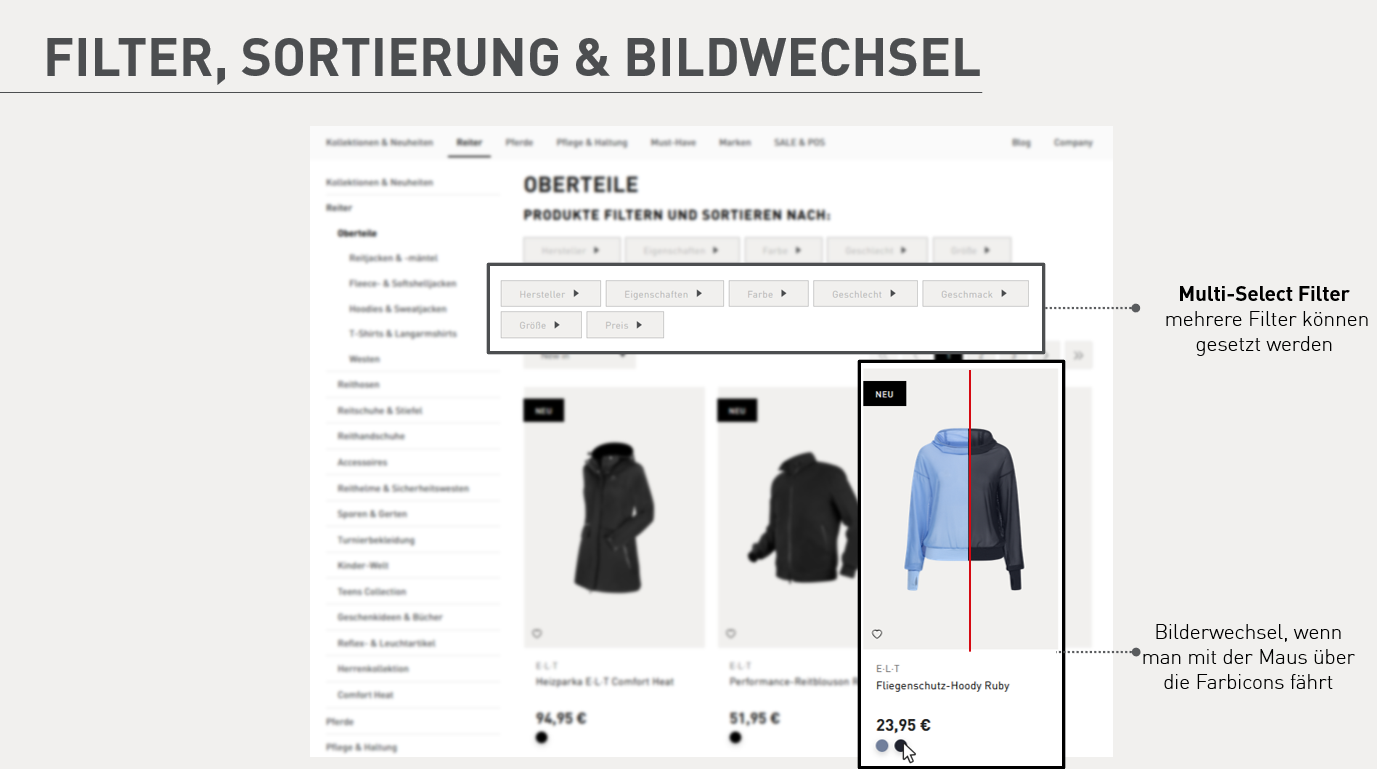Expand the Eigenschaften filter dropdown
This screenshot has width=1377, height=769.
coord(665,294)
